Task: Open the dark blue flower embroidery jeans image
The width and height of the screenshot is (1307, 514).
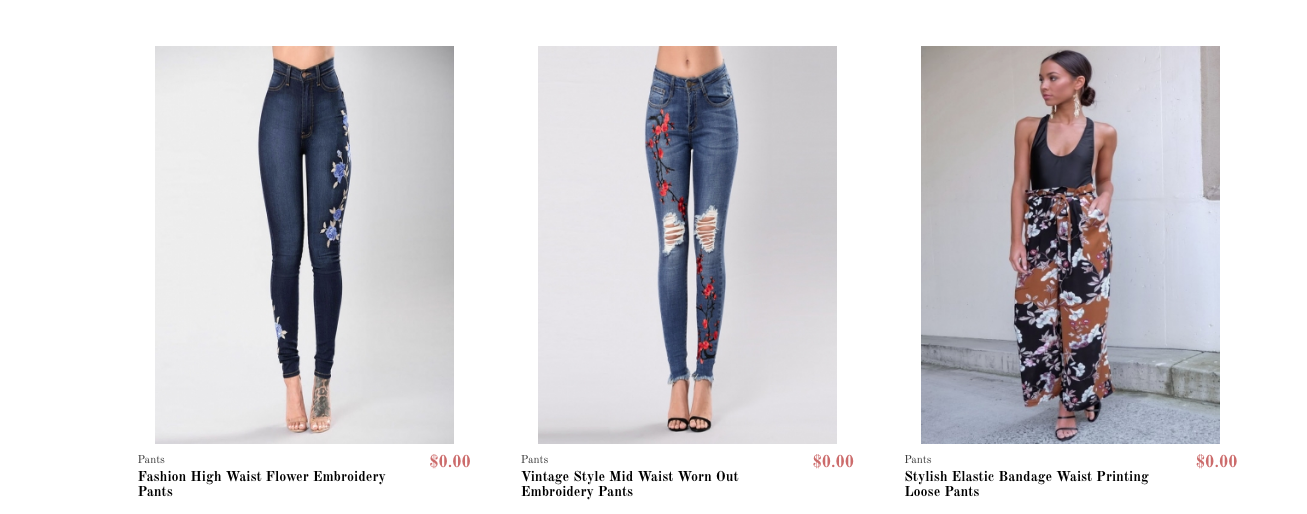Action: point(304,245)
